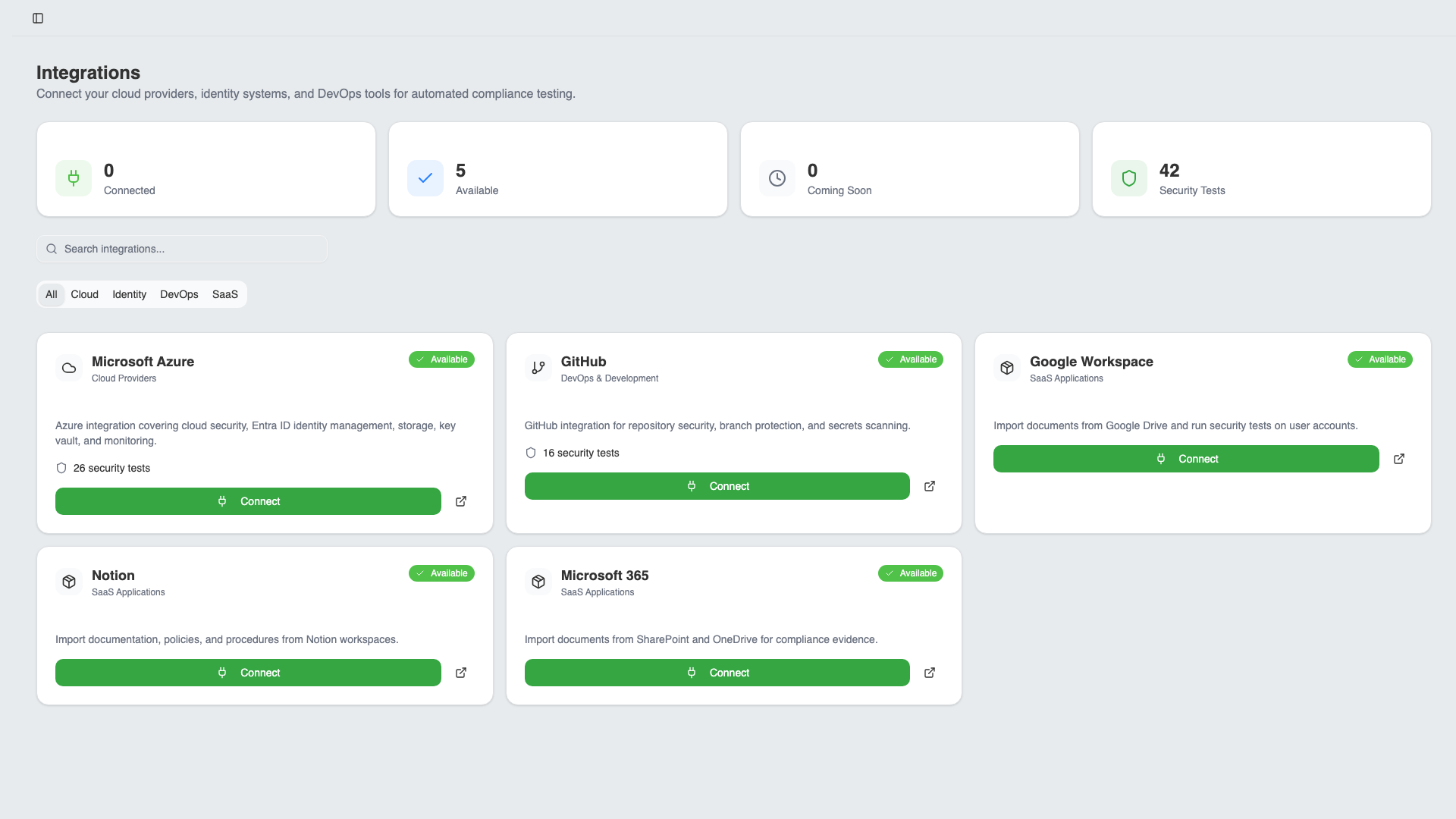Connect the GitHub integration
Screen dimensions: 1456x819
click(x=717, y=486)
